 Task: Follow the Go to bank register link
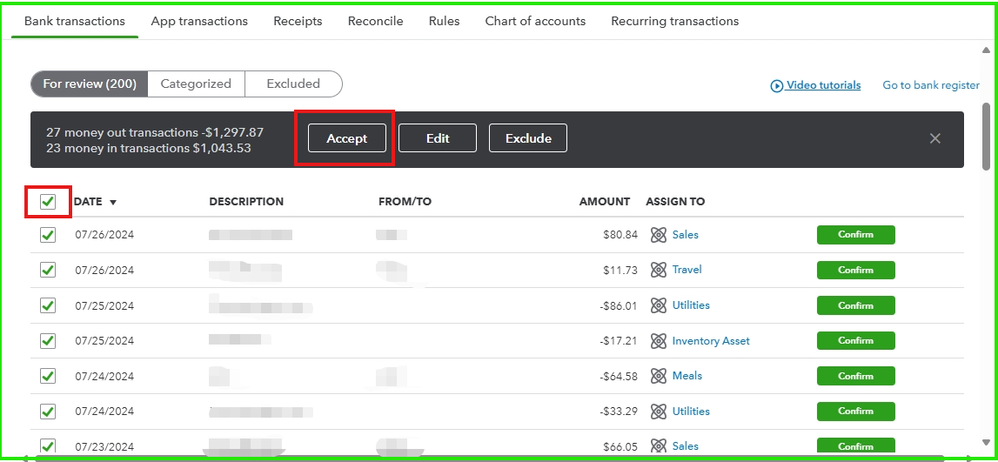click(931, 85)
